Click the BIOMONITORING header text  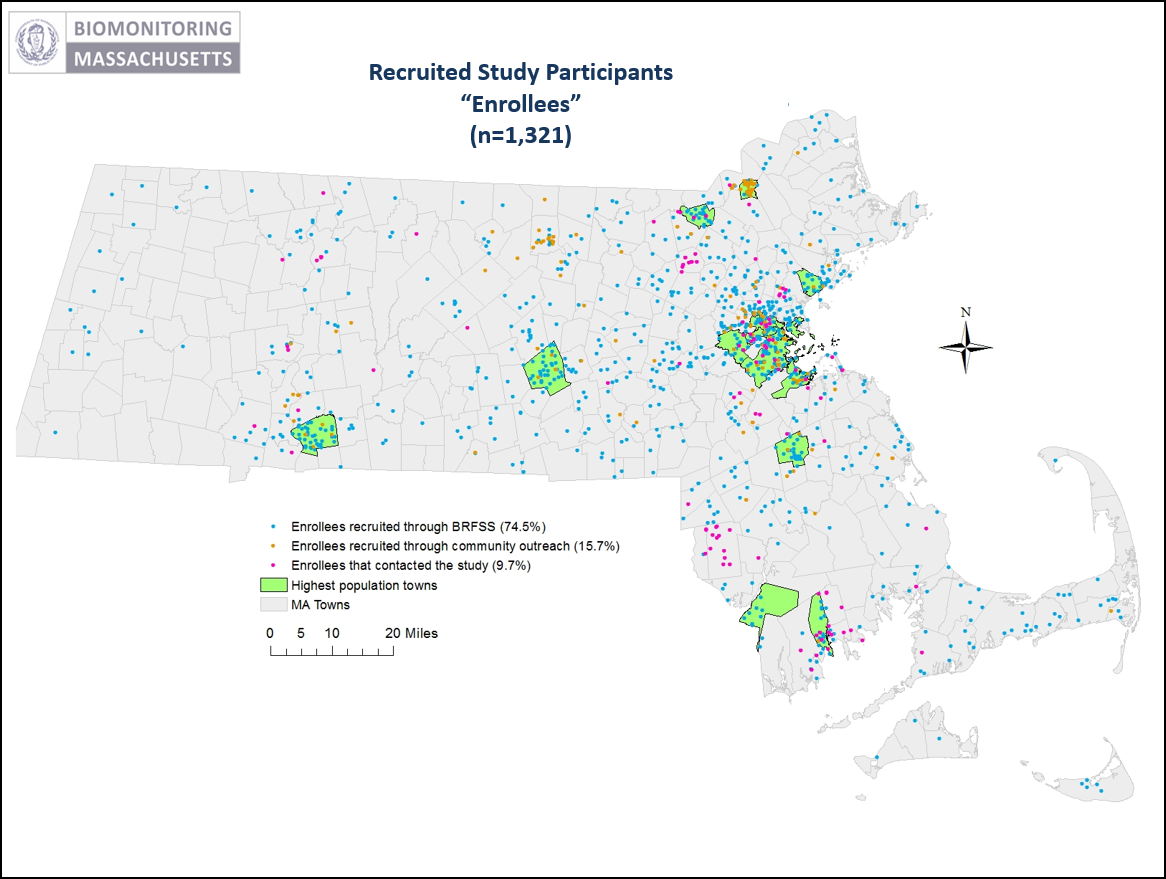click(152, 28)
